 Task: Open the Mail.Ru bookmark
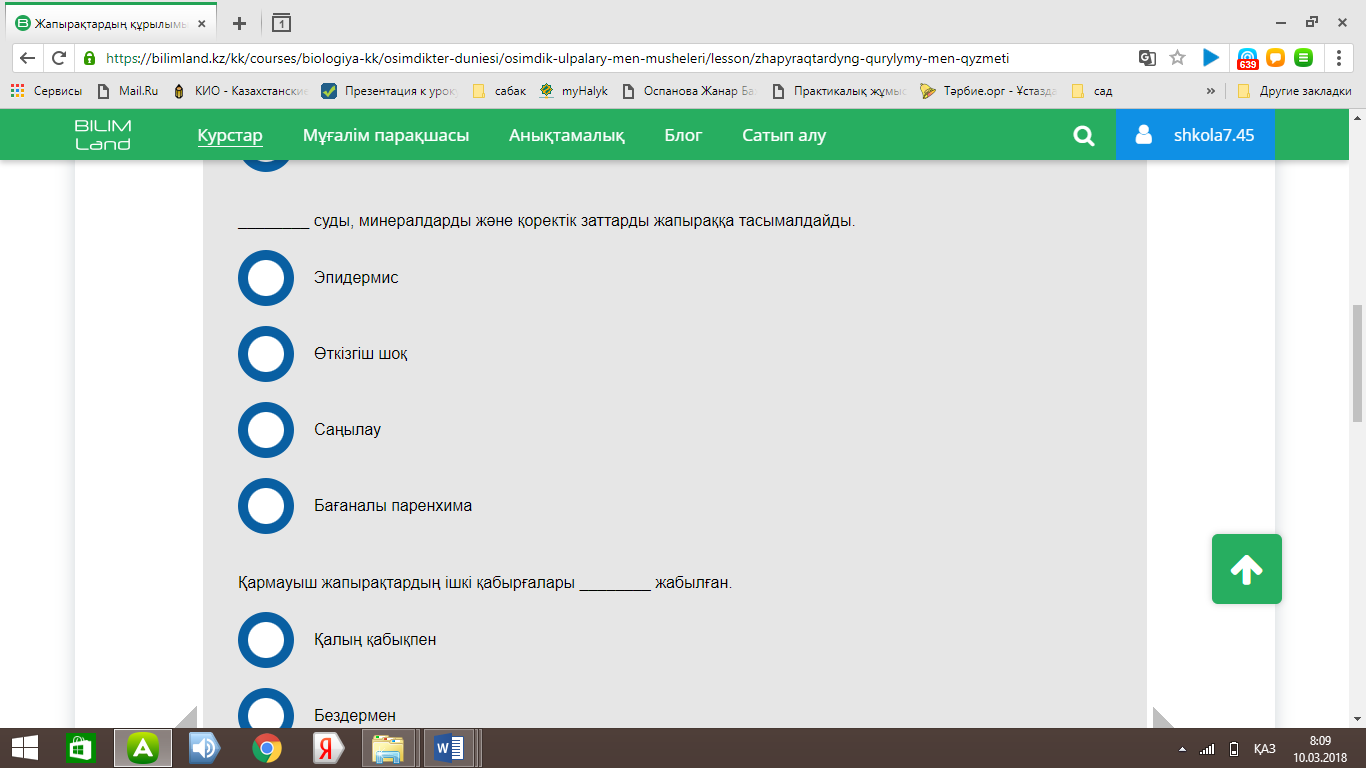(x=127, y=91)
